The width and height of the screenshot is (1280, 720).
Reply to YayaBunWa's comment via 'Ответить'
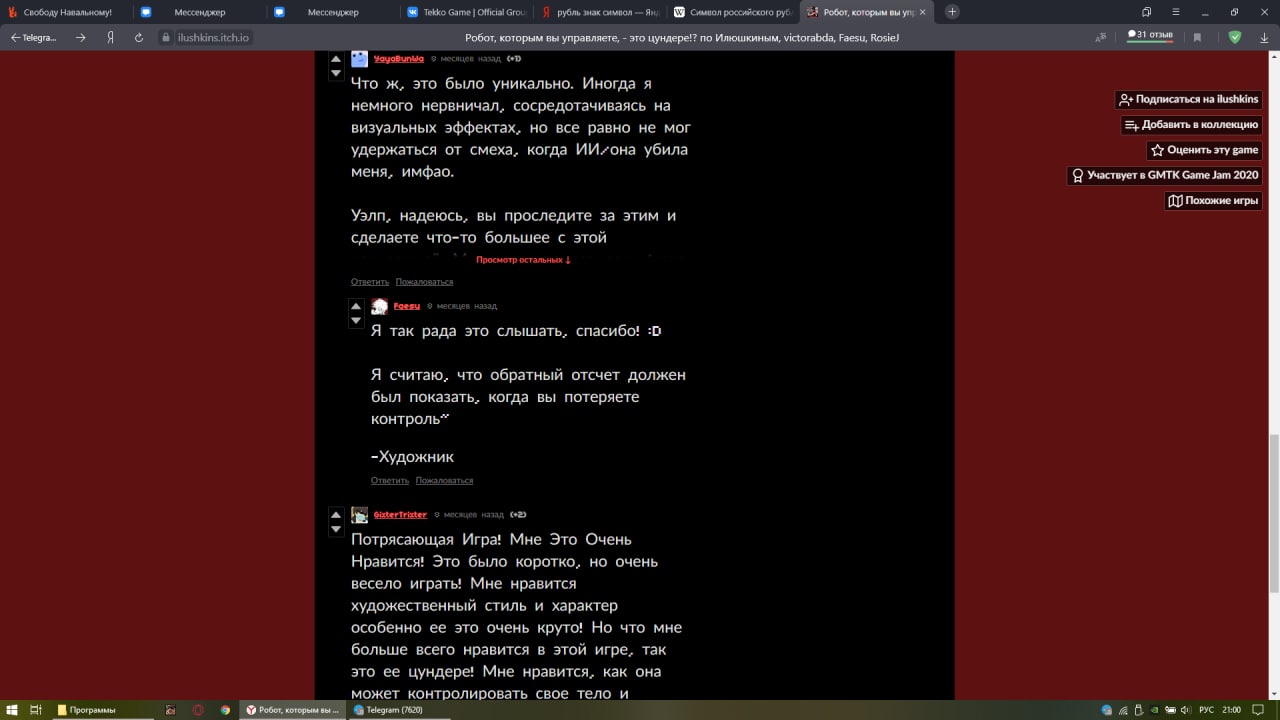pos(370,282)
